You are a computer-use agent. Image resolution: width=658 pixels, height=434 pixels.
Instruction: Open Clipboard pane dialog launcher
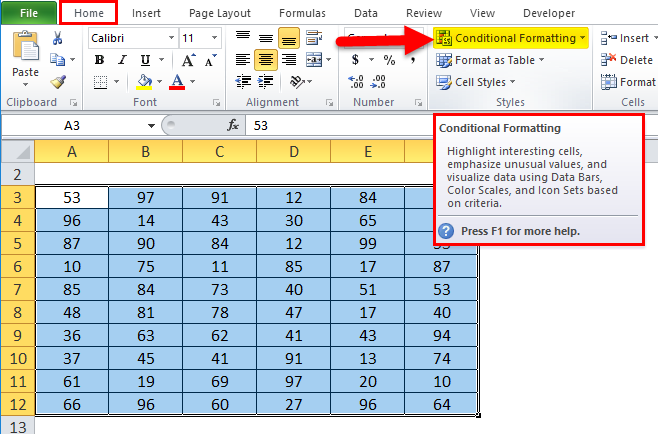click(73, 102)
